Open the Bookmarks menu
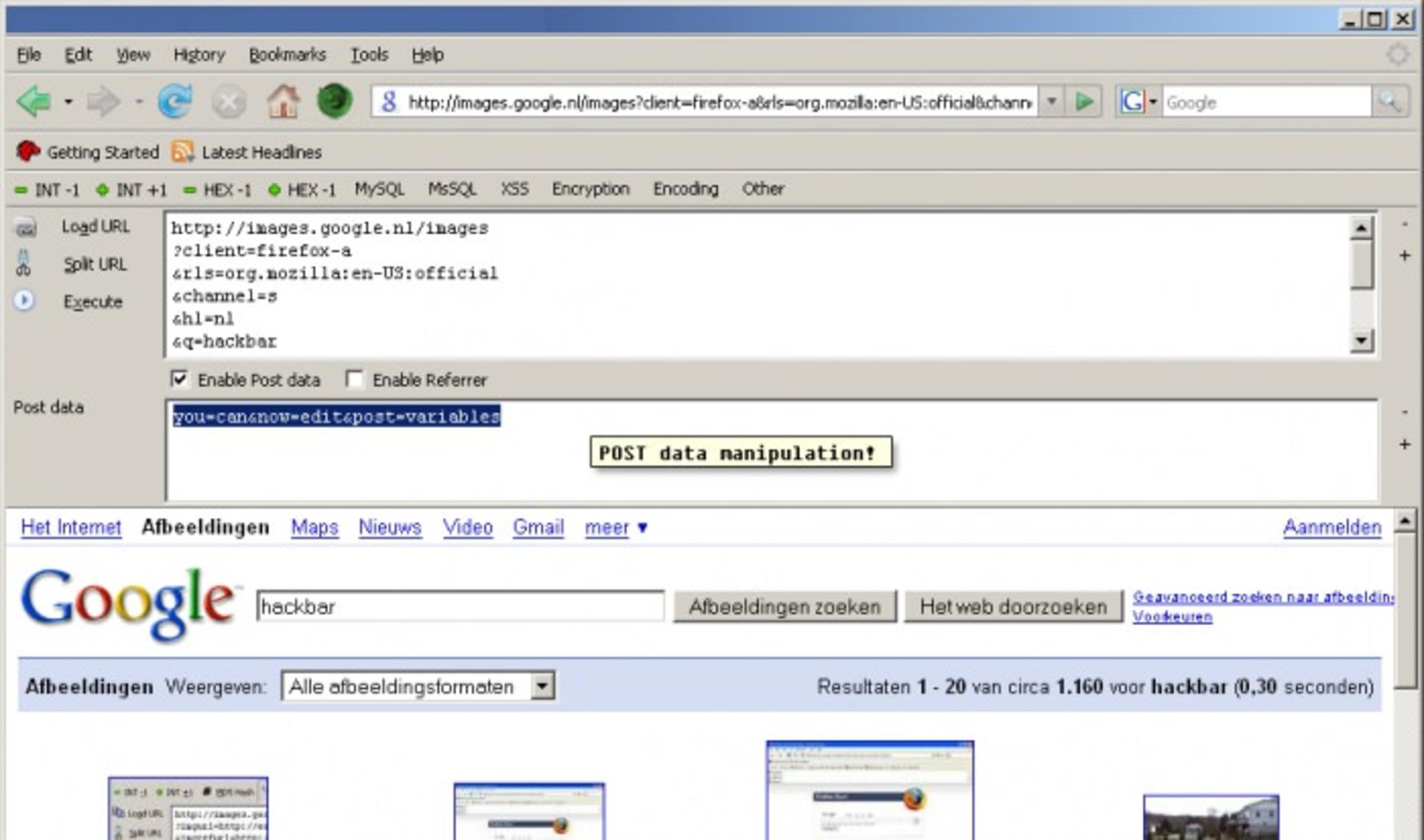 point(287,55)
